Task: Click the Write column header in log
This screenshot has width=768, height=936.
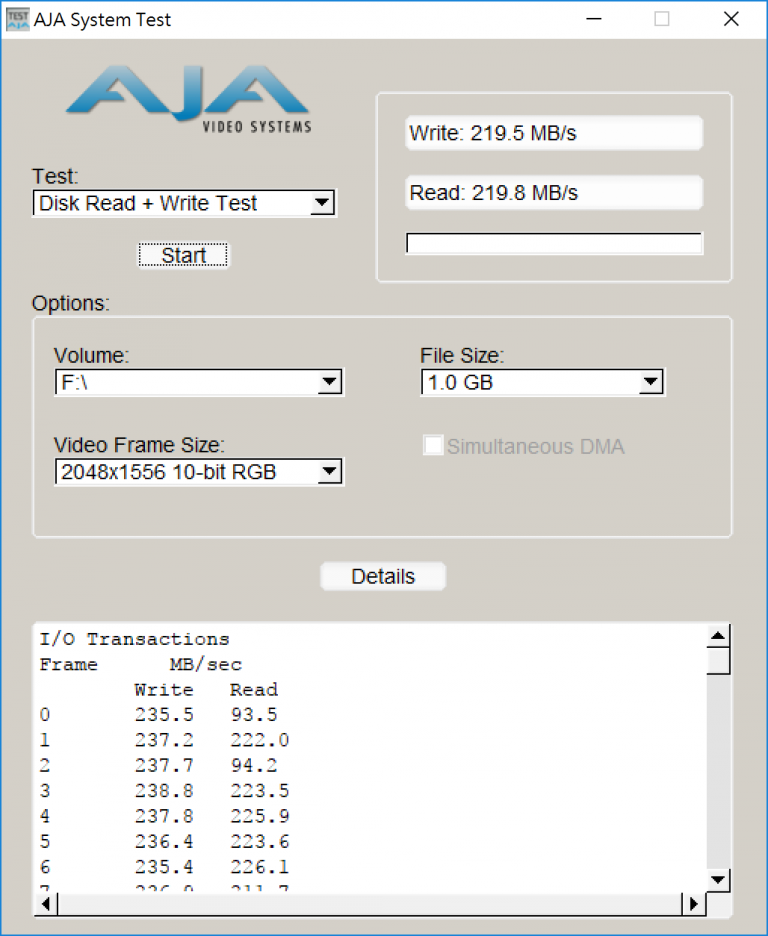Action: coord(164,689)
